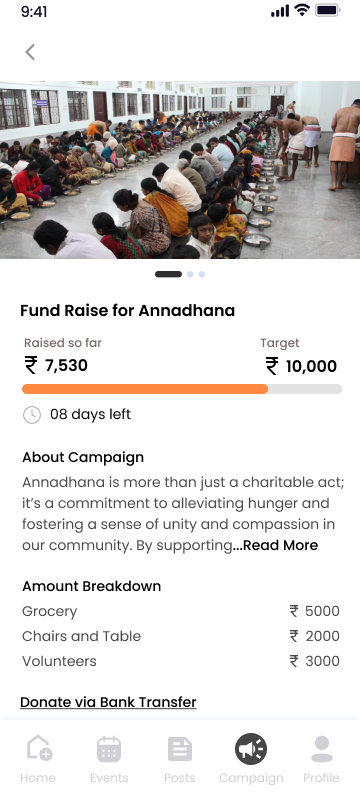Tap the rupee icon next to 10,000

click(x=272, y=366)
